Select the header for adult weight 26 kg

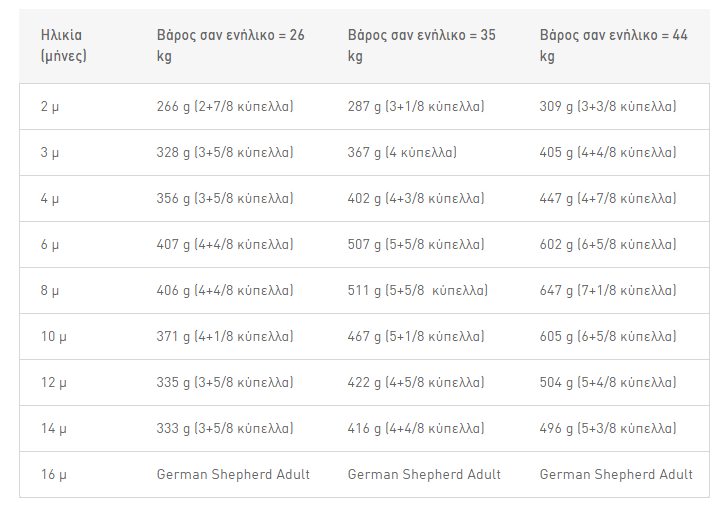tap(230, 45)
